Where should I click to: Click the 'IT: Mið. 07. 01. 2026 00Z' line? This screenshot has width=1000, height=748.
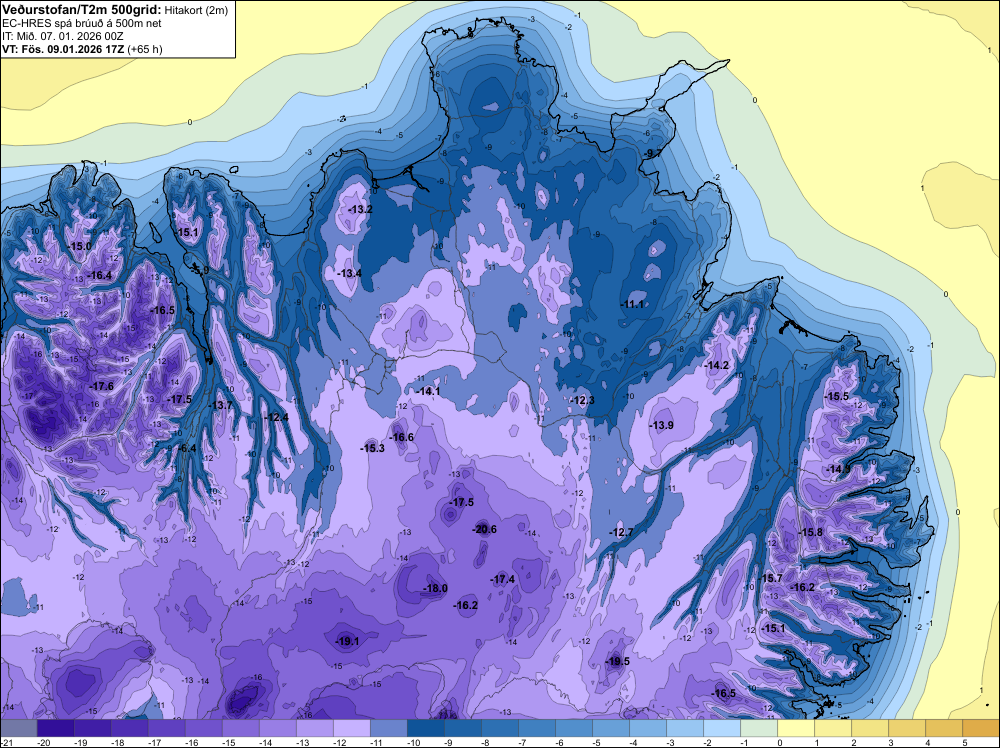[x=62, y=36]
